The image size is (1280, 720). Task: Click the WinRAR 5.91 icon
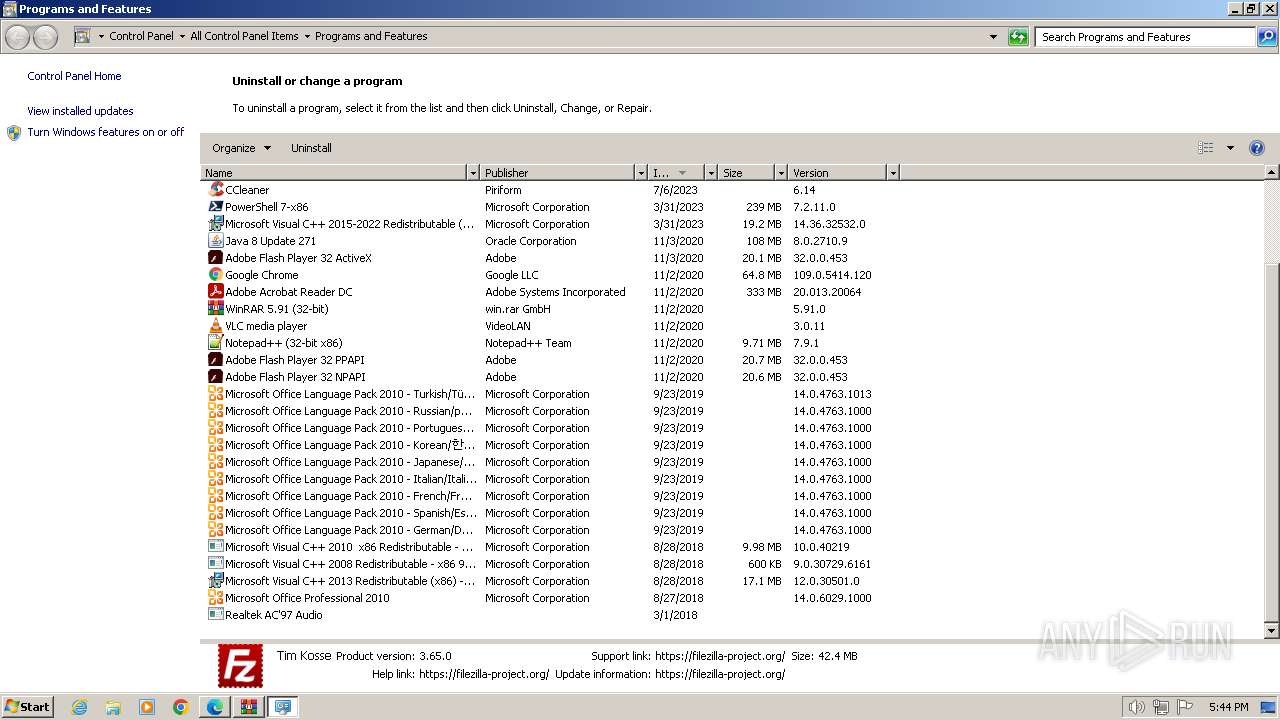click(x=216, y=309)
